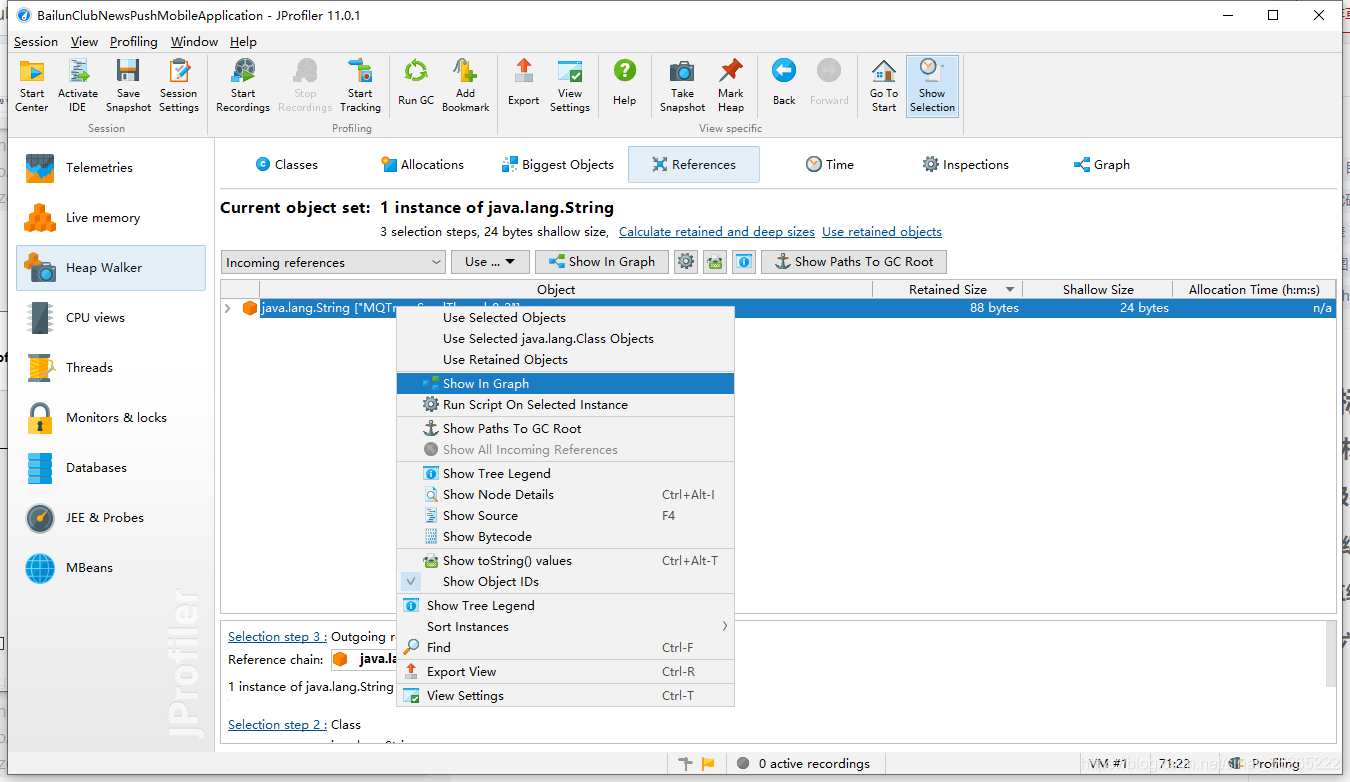Choose Export View in context menu

click(x=565, y=671)
